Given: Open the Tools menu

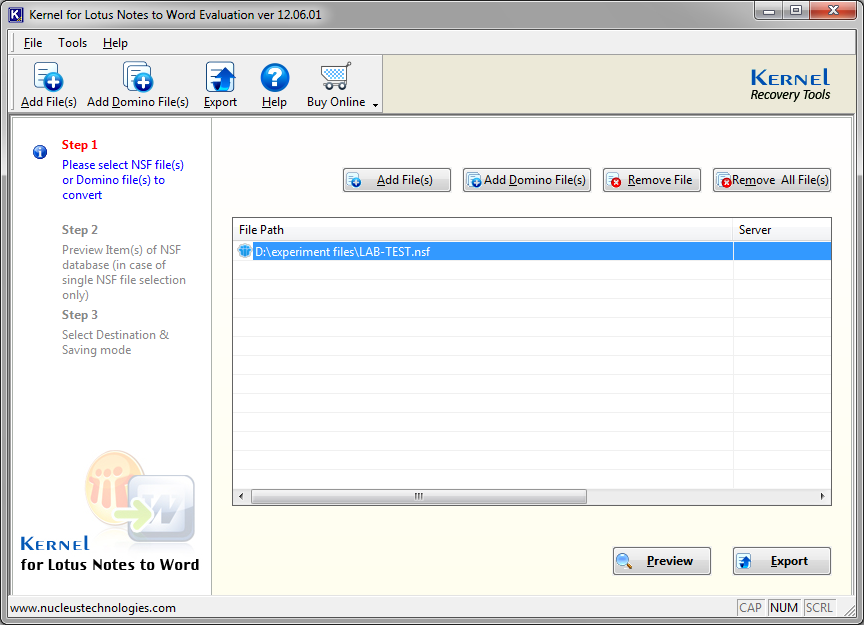Looking at the screenshot, I should coord(73,43).
